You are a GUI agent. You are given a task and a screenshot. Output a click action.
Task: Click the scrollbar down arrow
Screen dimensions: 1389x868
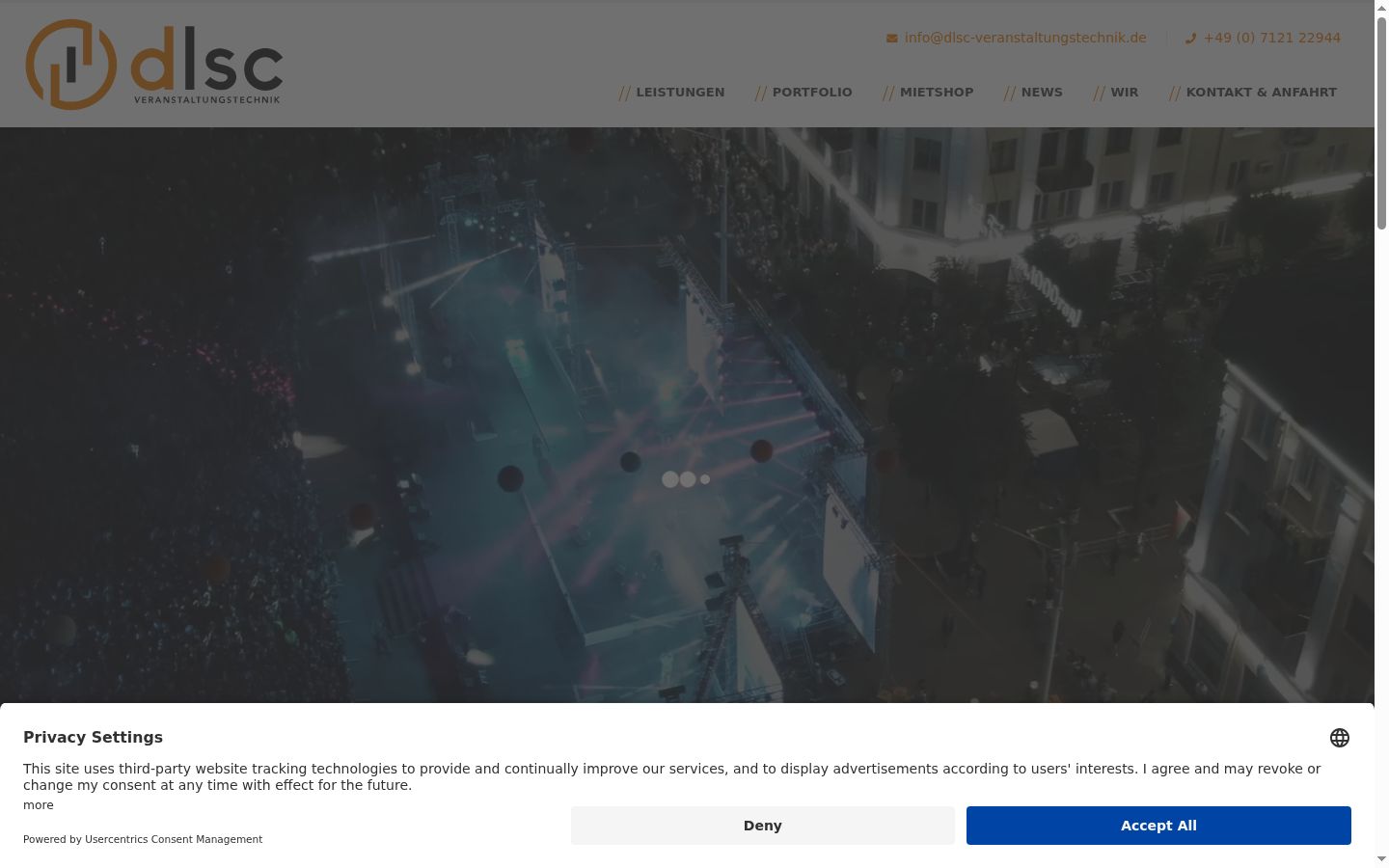(1381, 859)
